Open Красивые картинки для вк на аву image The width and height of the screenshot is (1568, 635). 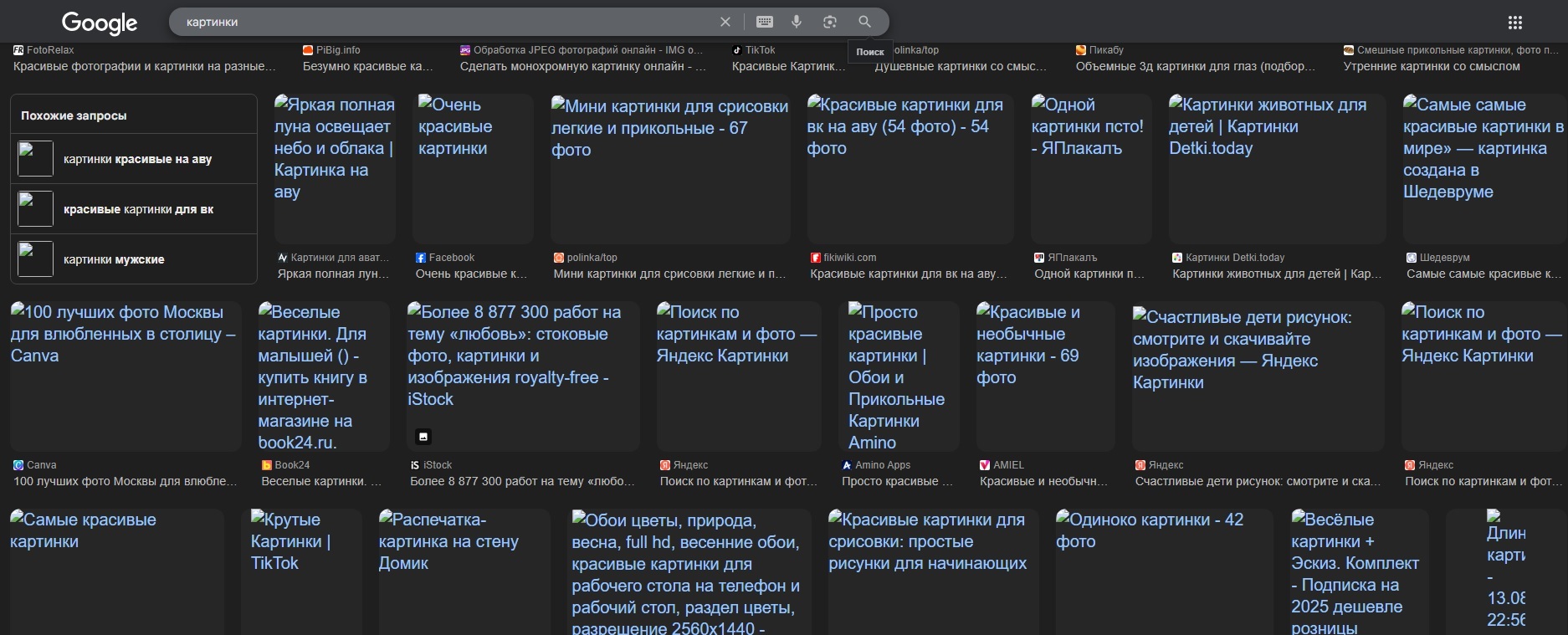910,169
